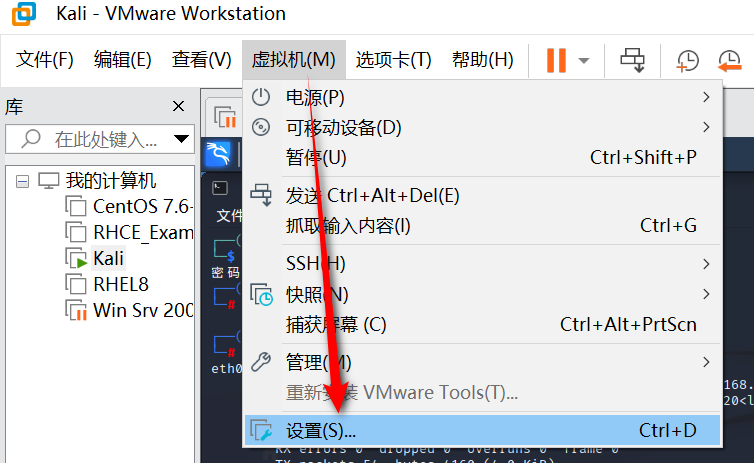Collapse the 我的计算机 tree node
This screenshot has height=463, width=754.
(22, 181)
